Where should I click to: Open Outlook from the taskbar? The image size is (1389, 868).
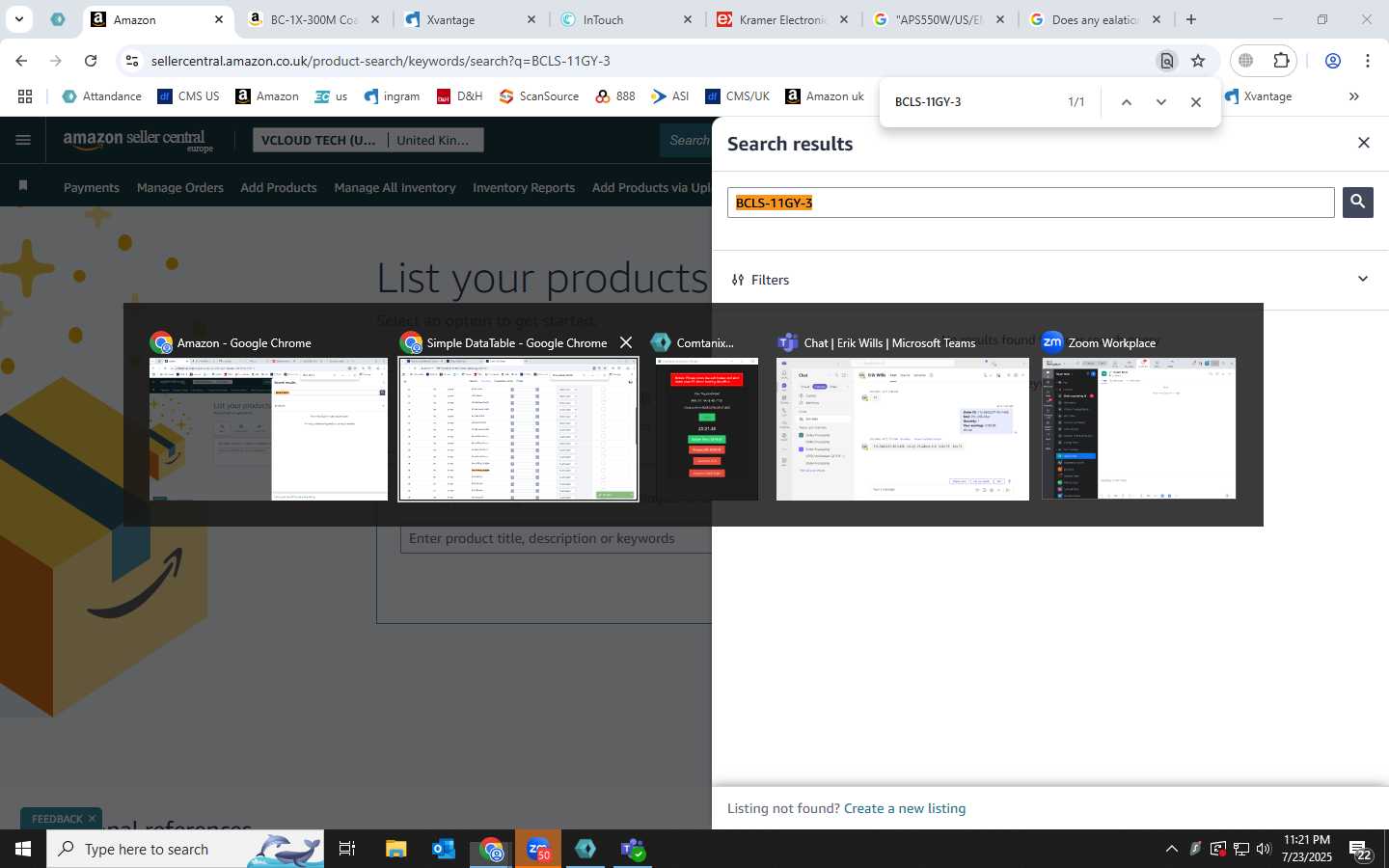pos(444,849)
